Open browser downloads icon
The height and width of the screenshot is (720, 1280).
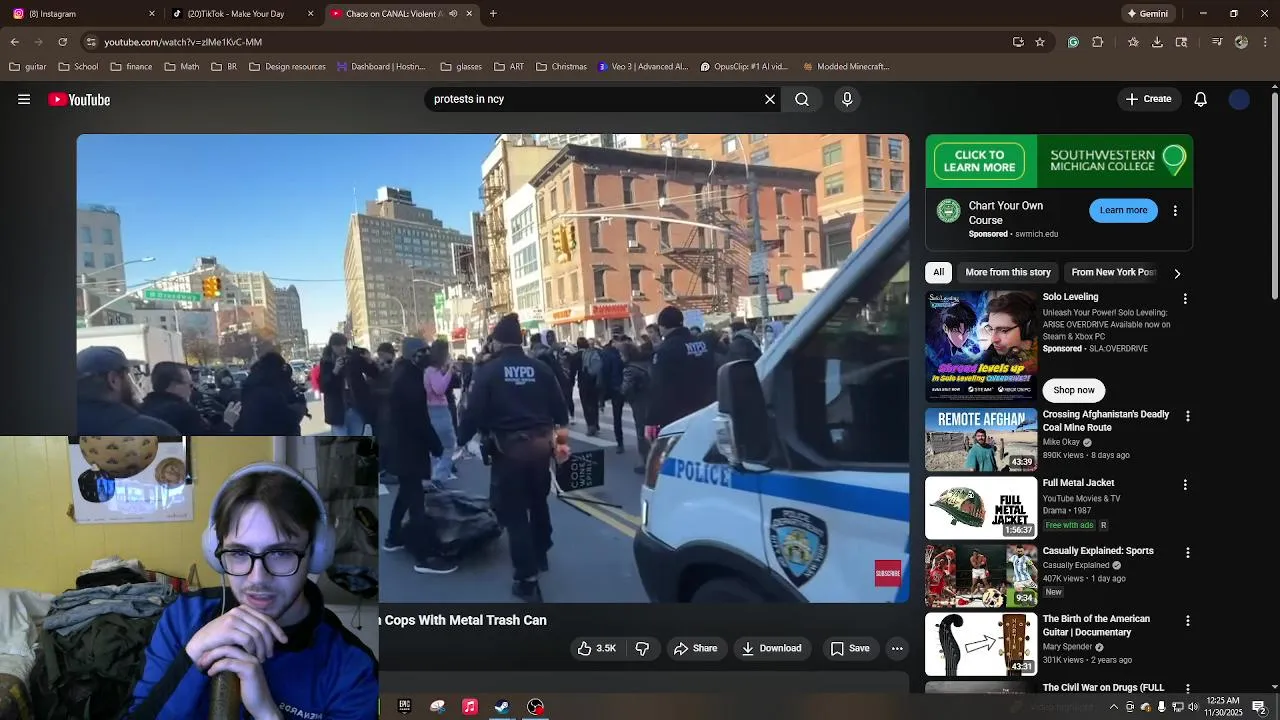(x=1157, y=42)
